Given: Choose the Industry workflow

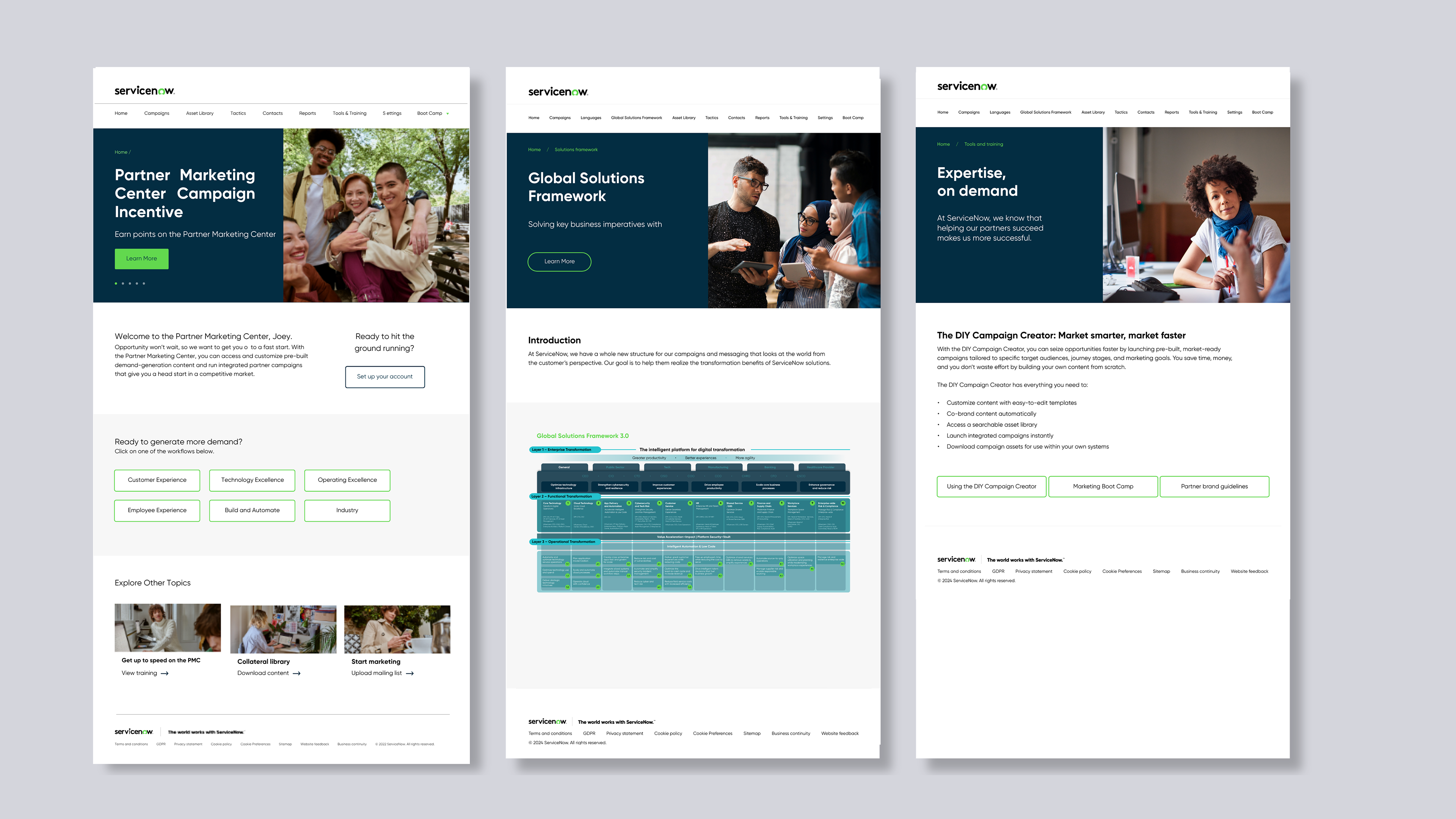Looking at the screenshot, I should 347,510.
